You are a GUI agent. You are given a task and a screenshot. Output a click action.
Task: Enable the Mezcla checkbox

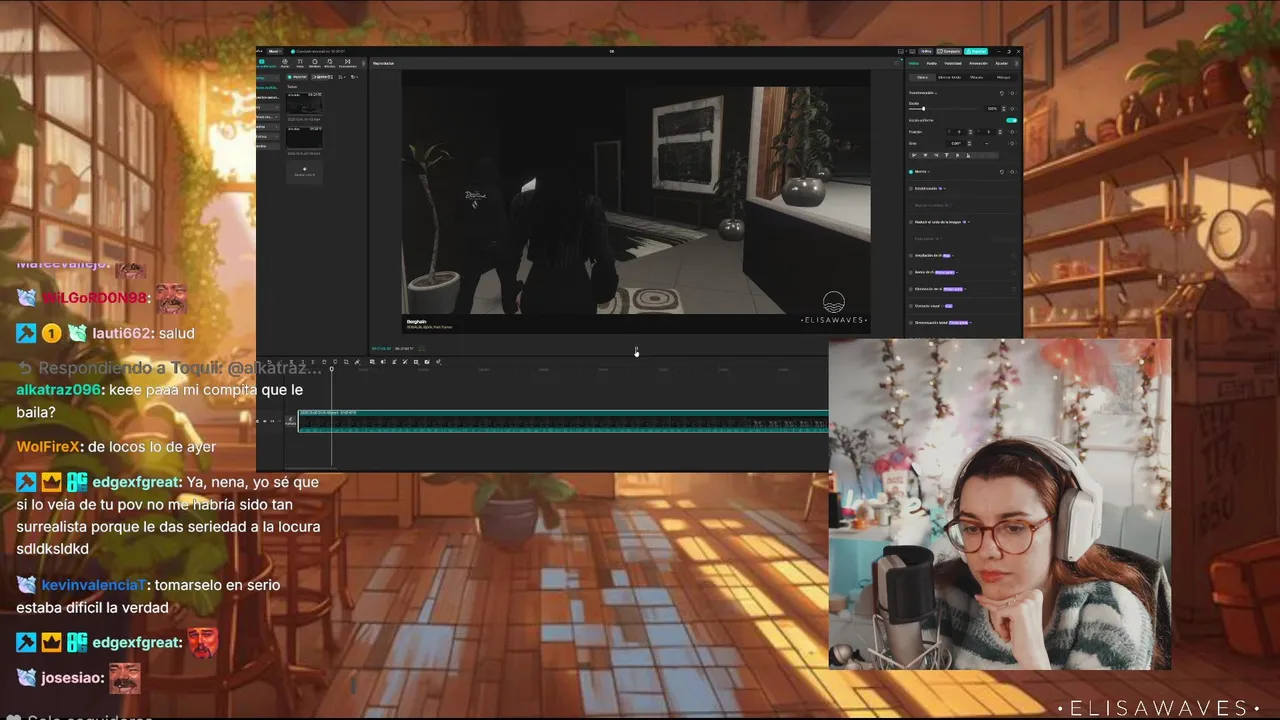tap(911, 172)
